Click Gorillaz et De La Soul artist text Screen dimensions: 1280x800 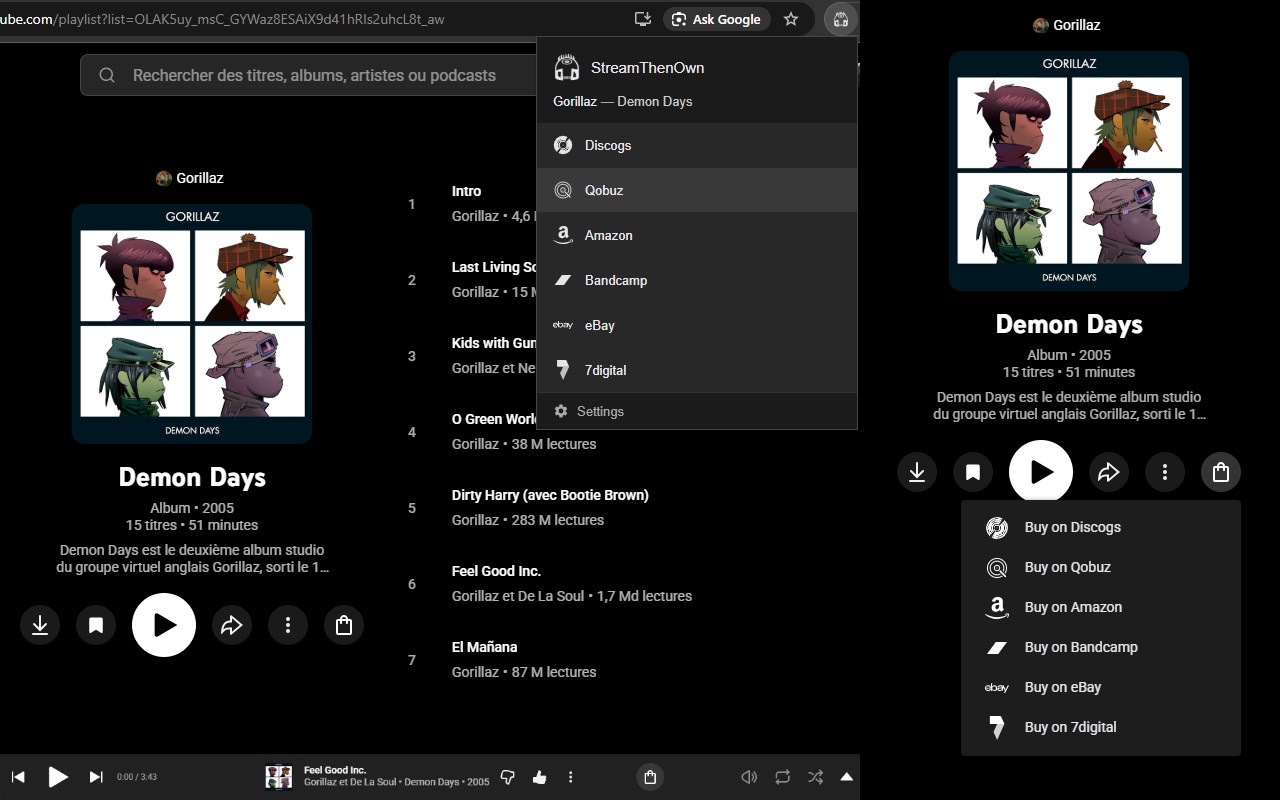click(x=518, y=596)
